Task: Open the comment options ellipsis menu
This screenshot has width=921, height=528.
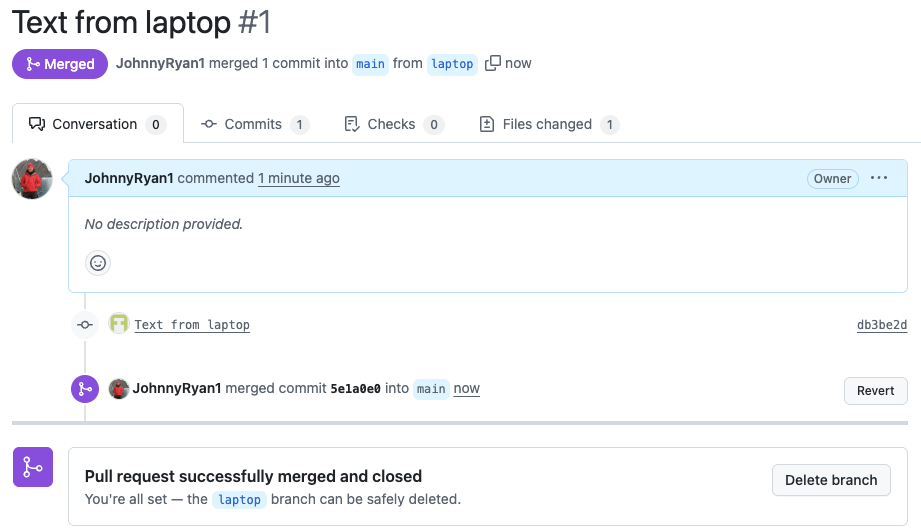Action: click(x=879, y=178)
